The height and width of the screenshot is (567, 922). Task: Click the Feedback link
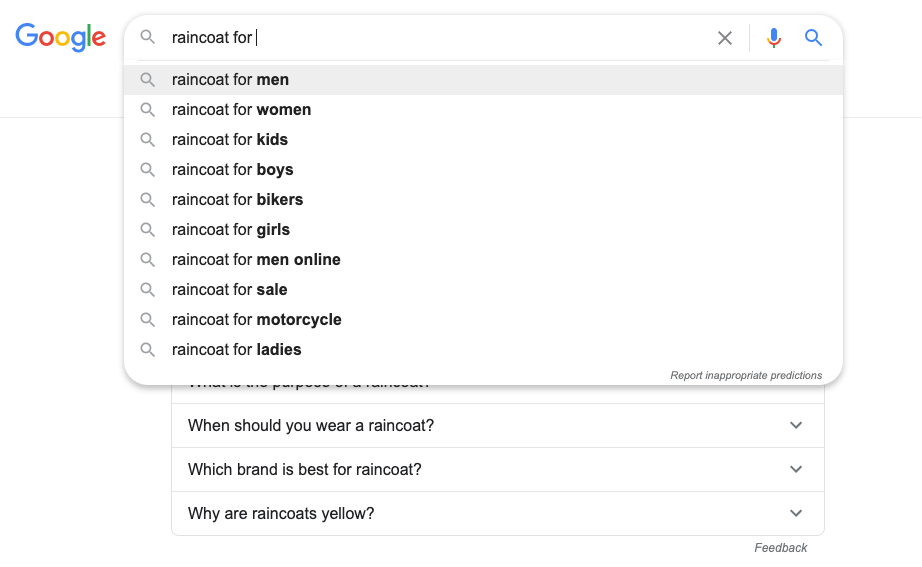(x=780, y=548)
